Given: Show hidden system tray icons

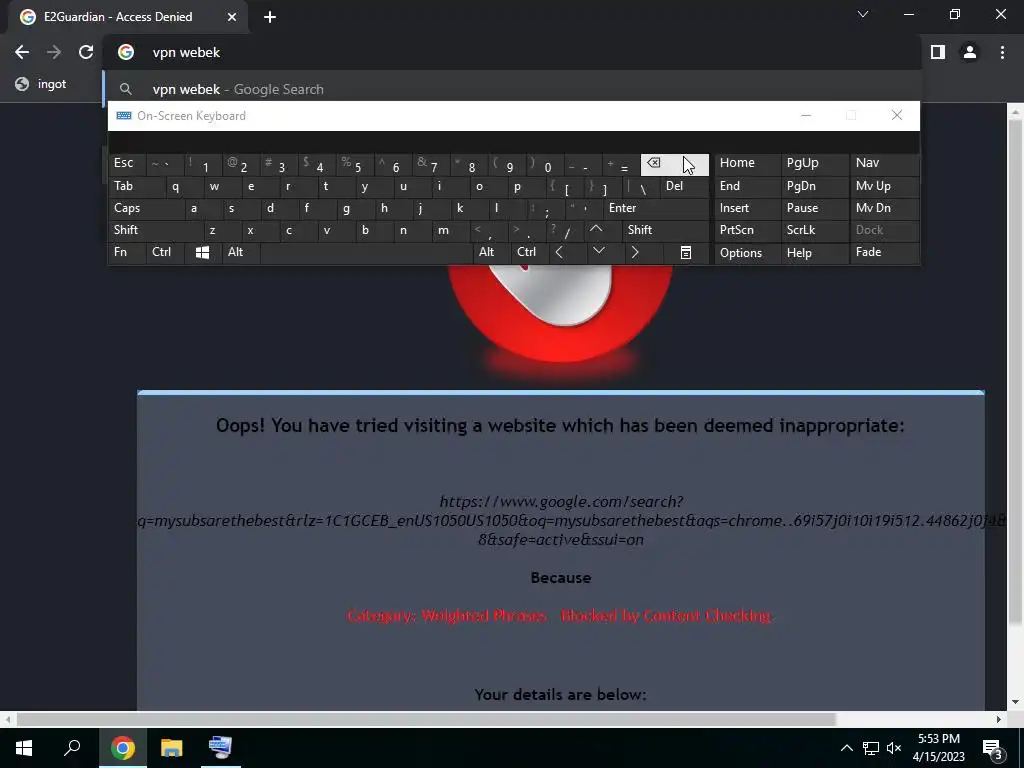Looking at the screenshot, I should 846,748.
